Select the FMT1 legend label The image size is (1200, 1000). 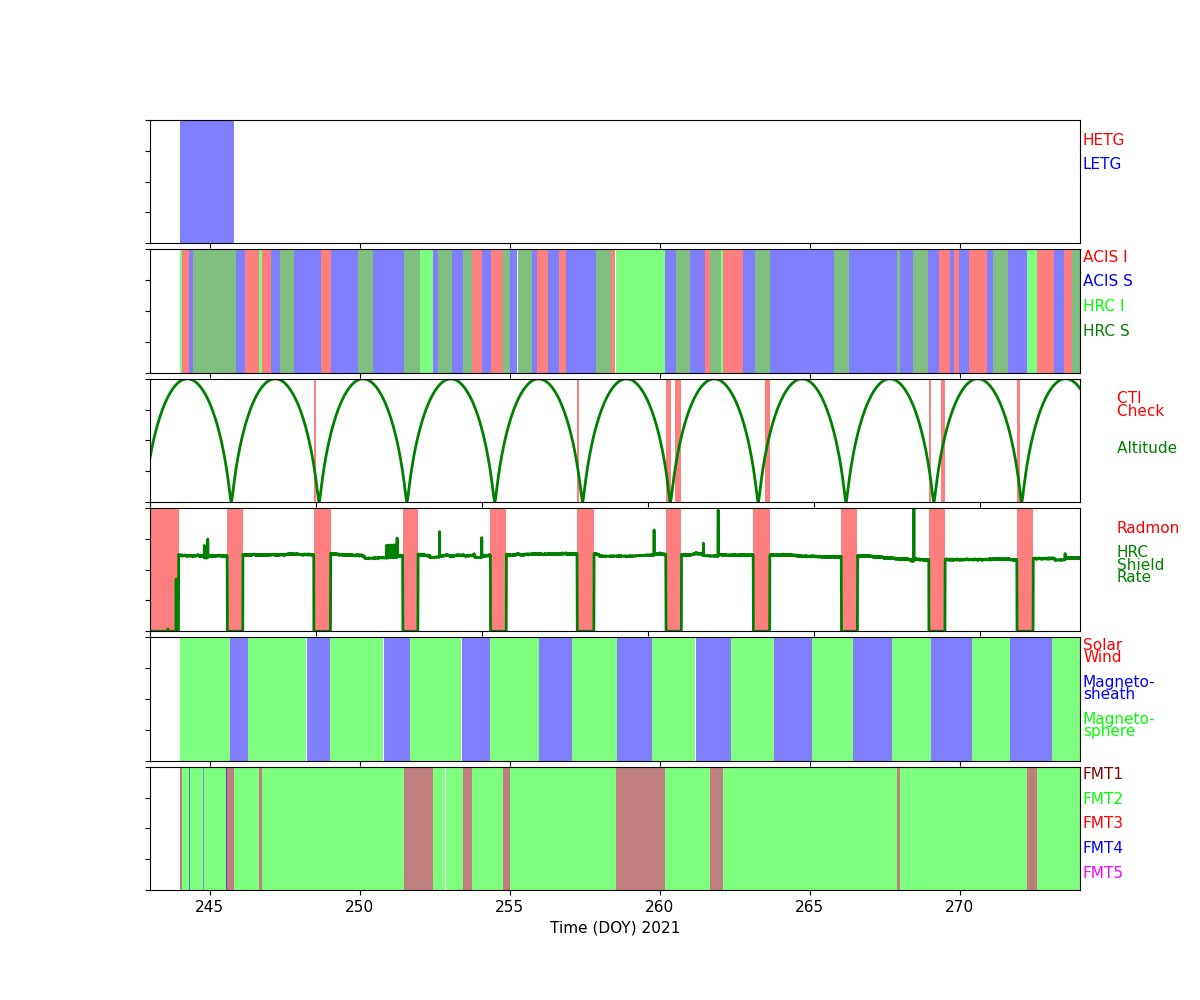tap(1102, 774)
